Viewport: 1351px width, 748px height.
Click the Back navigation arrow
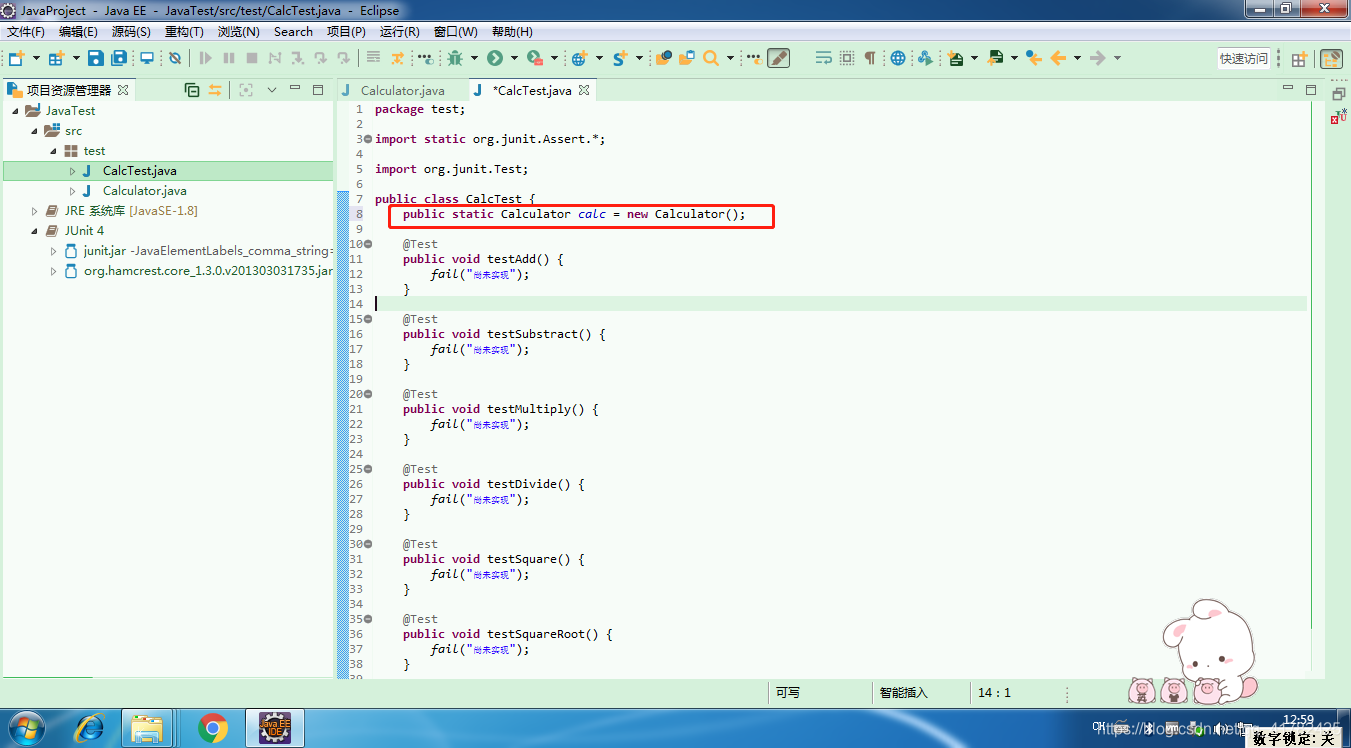(1058, 58)
